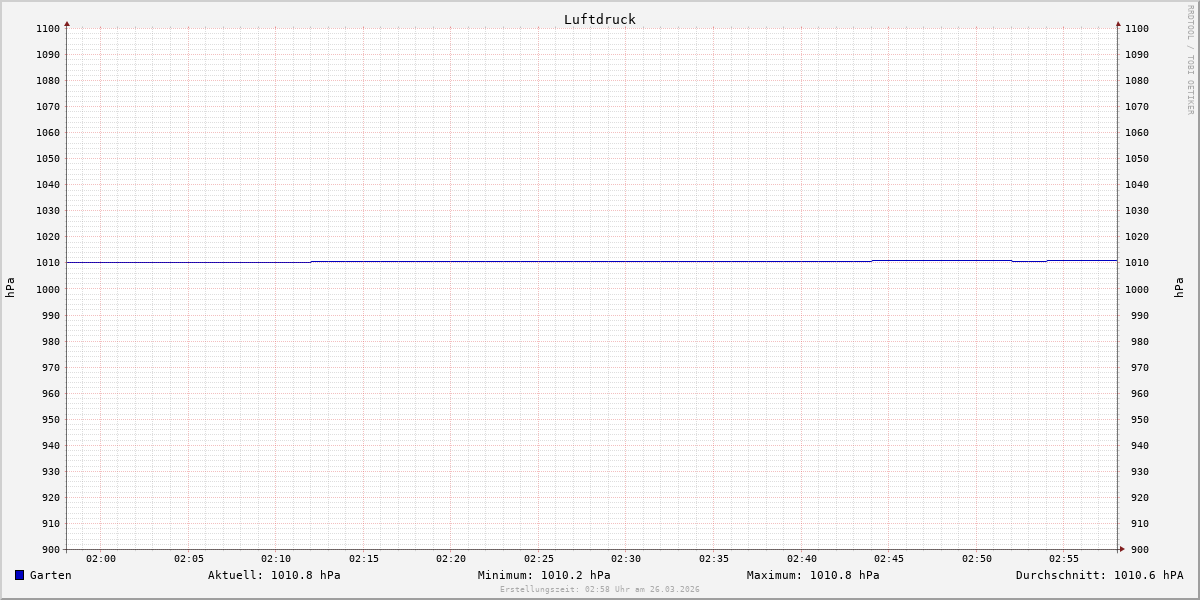The image size is (1200, 600).
Task: Select the 02:55 time axis label
Action: 1064,559
